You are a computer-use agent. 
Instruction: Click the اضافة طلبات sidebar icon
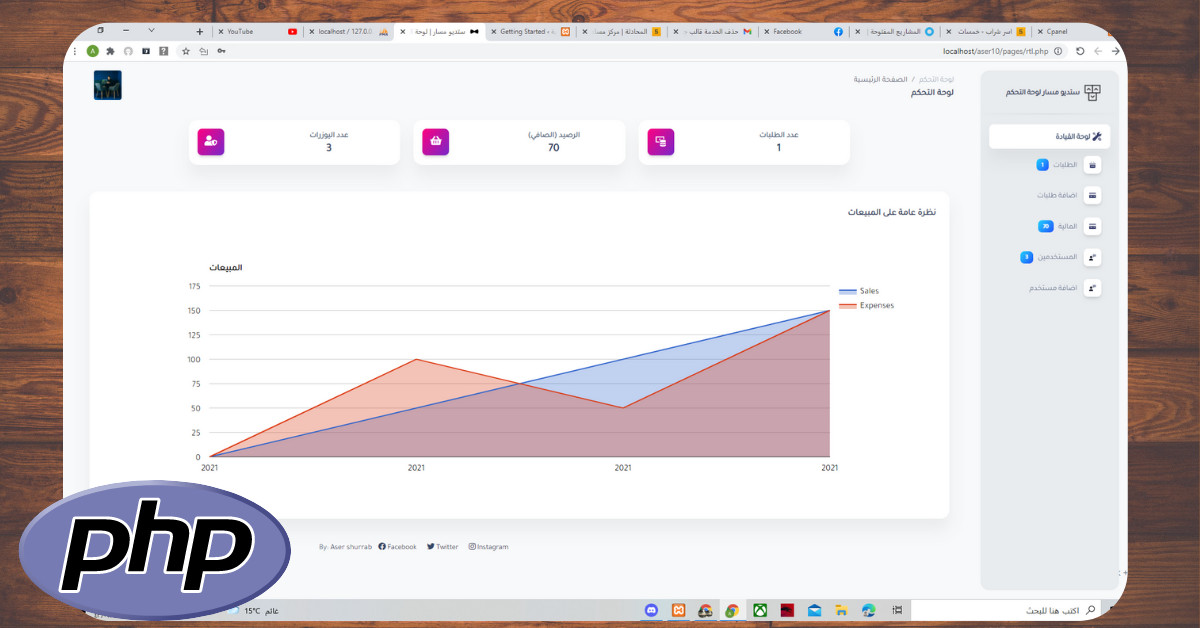1092,194
